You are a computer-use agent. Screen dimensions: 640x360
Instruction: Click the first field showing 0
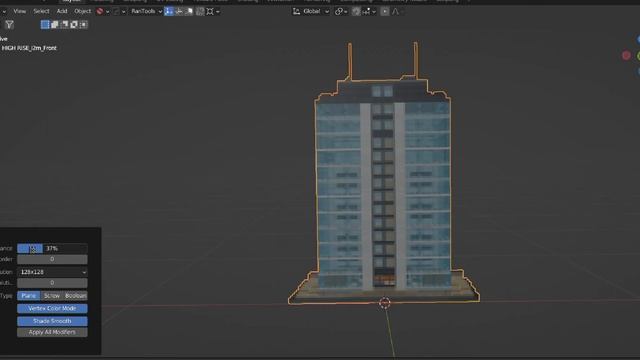click(52, 259)
